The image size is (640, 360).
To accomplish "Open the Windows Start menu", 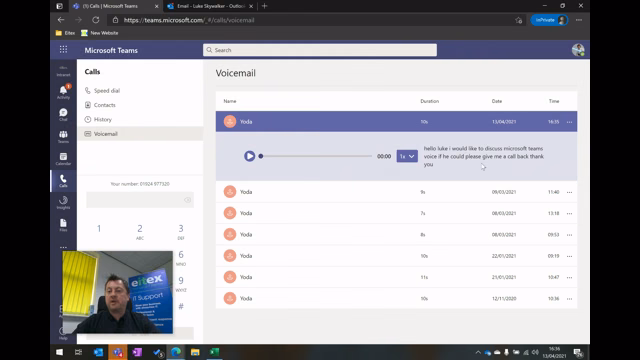I will (59, 352).
